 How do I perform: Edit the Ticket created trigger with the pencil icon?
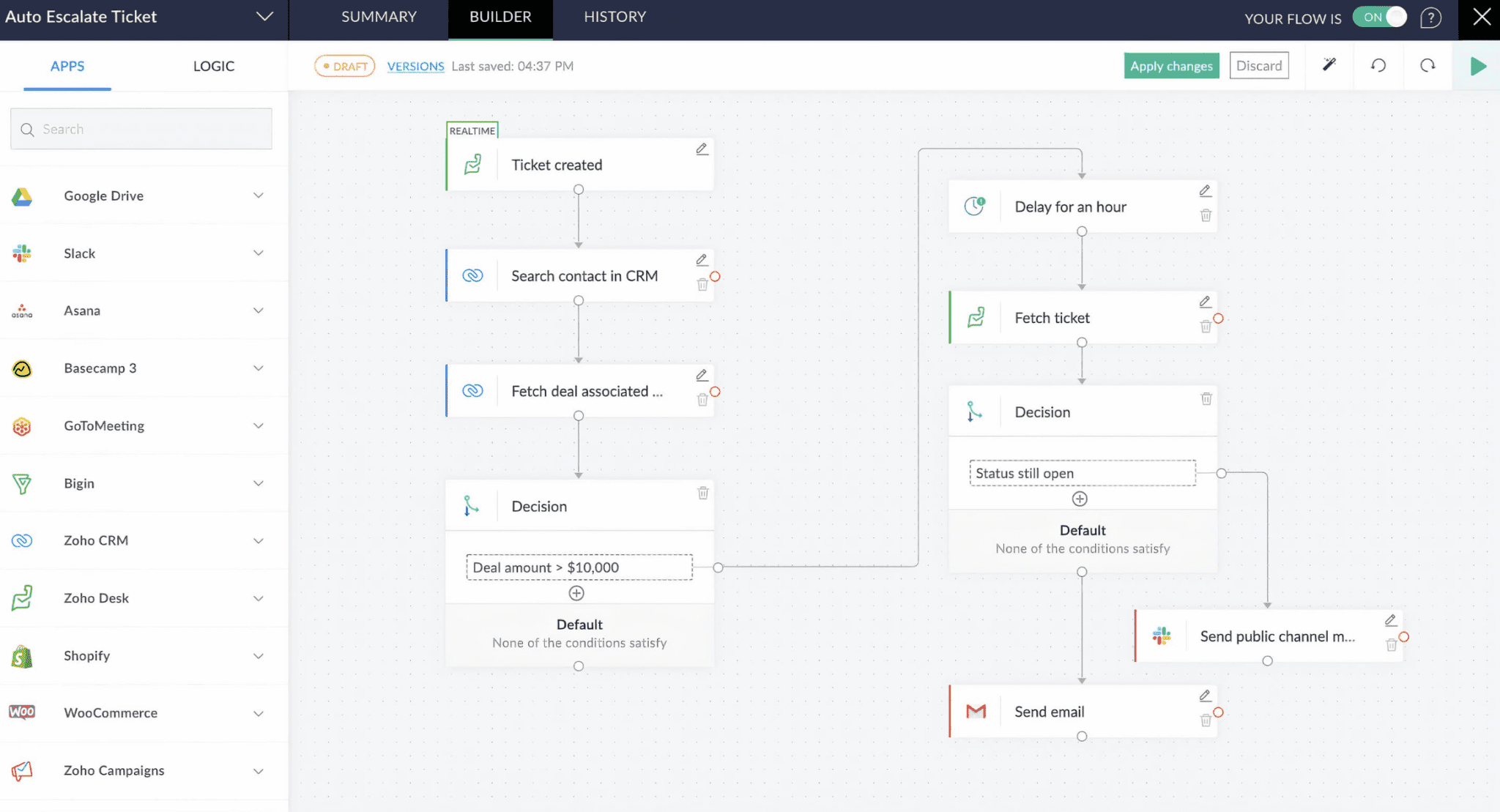(701, 149)
